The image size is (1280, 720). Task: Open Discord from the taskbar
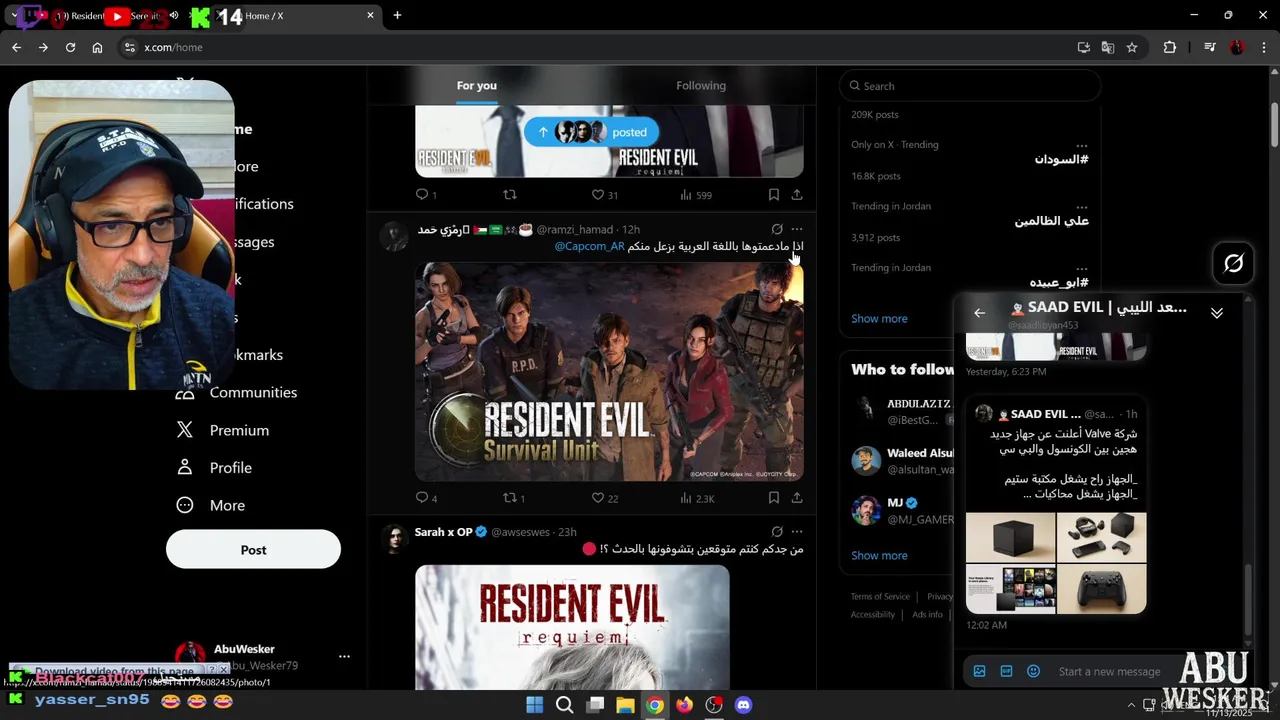pos(743,705)
